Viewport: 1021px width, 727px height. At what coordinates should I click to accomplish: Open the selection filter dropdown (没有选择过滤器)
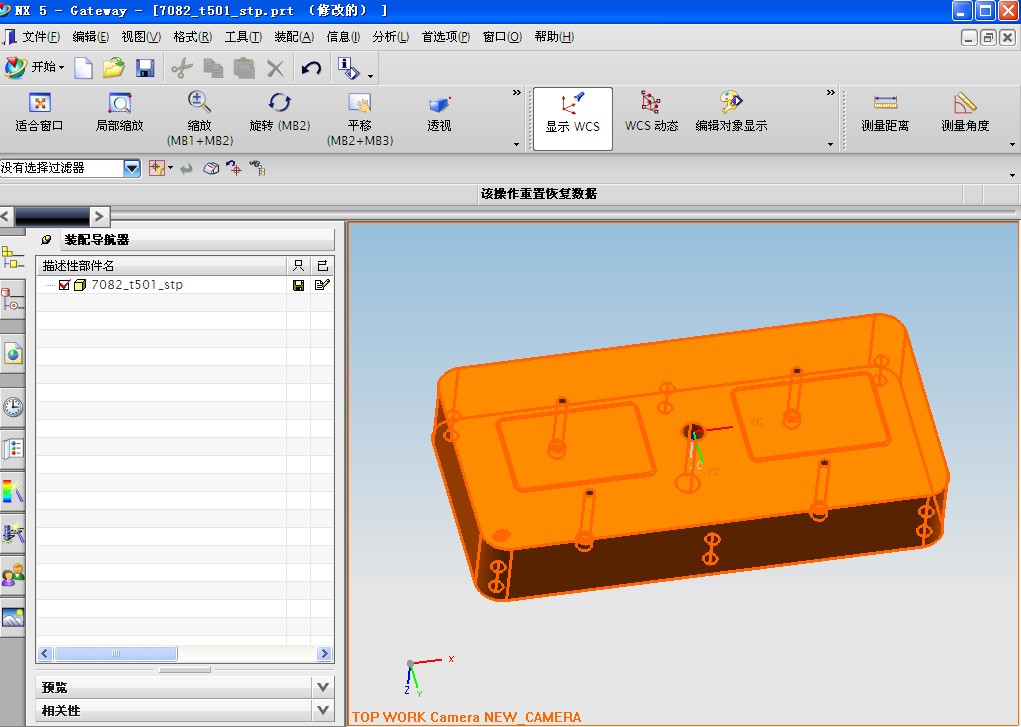click(x=132, y=169)
